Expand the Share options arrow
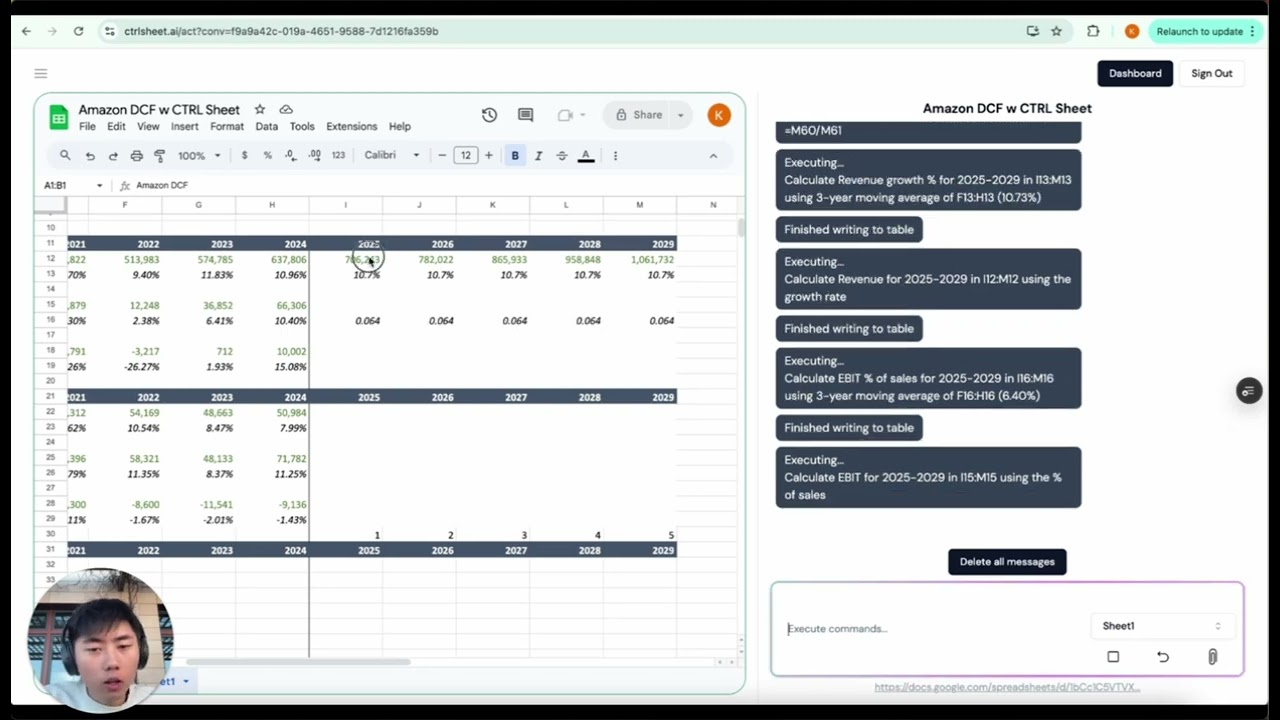Viewport: 1280px width, 720px height. pos(680,115)
